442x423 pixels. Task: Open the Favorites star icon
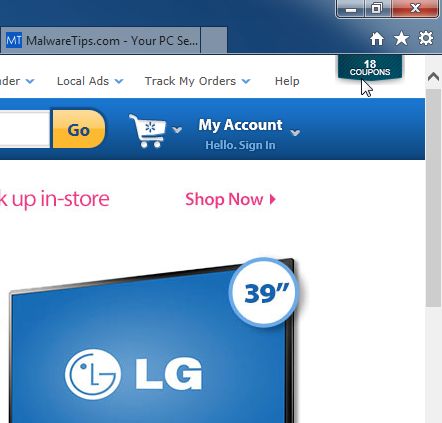401,39
